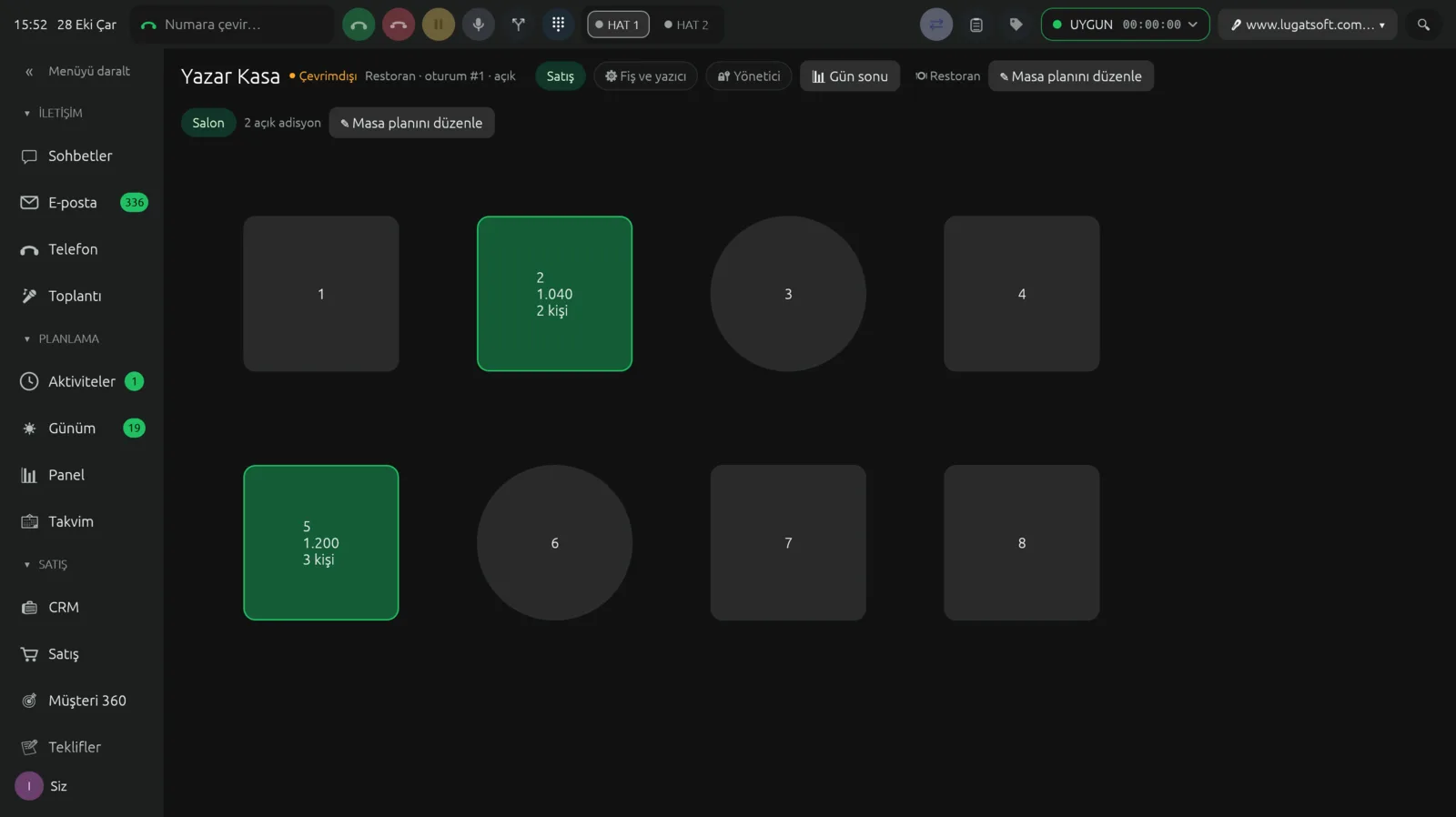Click the Gün sonu button

pyautogui.click(x=850, y=76)
